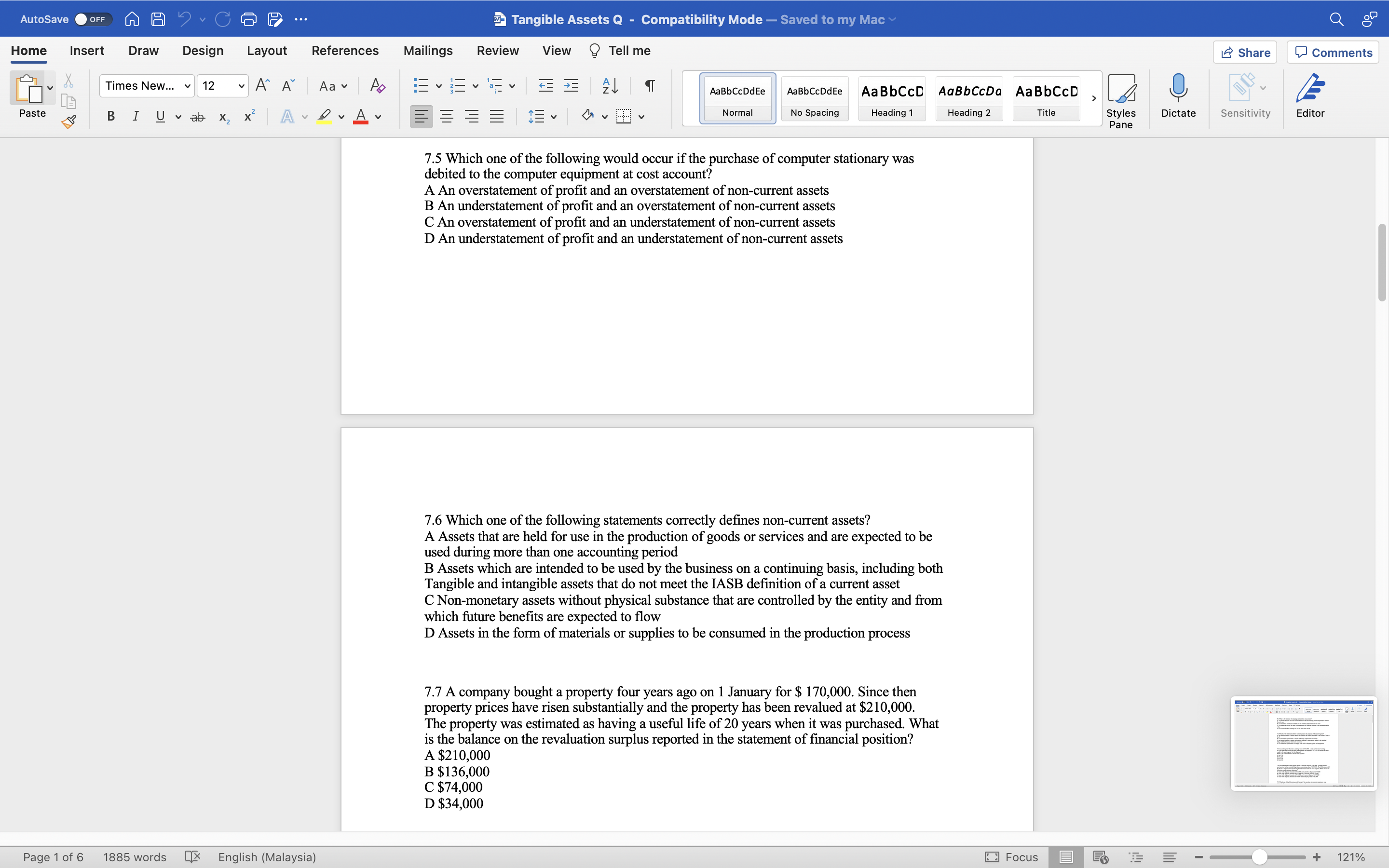Switch to the References tab

click(345, 51)
